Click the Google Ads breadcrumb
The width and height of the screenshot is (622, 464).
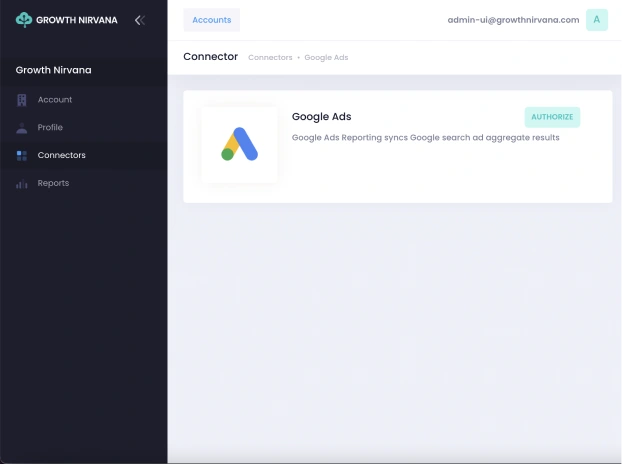326,58
